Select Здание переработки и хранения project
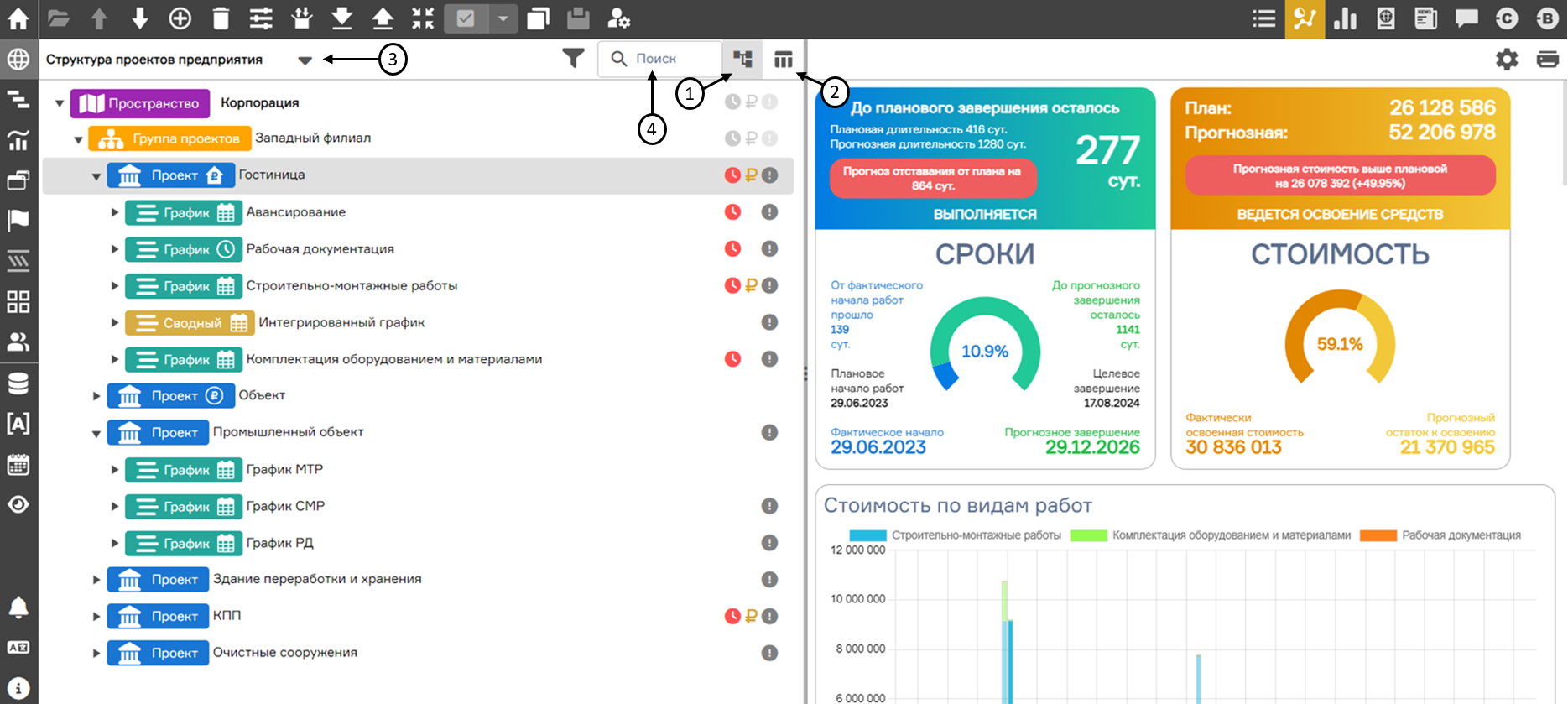 418,580
